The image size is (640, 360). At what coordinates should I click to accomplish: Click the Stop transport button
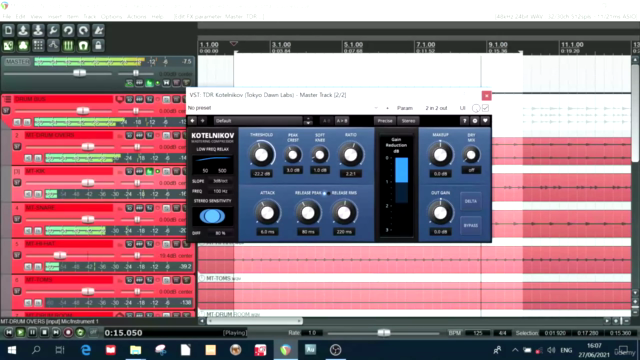(44, 333)
